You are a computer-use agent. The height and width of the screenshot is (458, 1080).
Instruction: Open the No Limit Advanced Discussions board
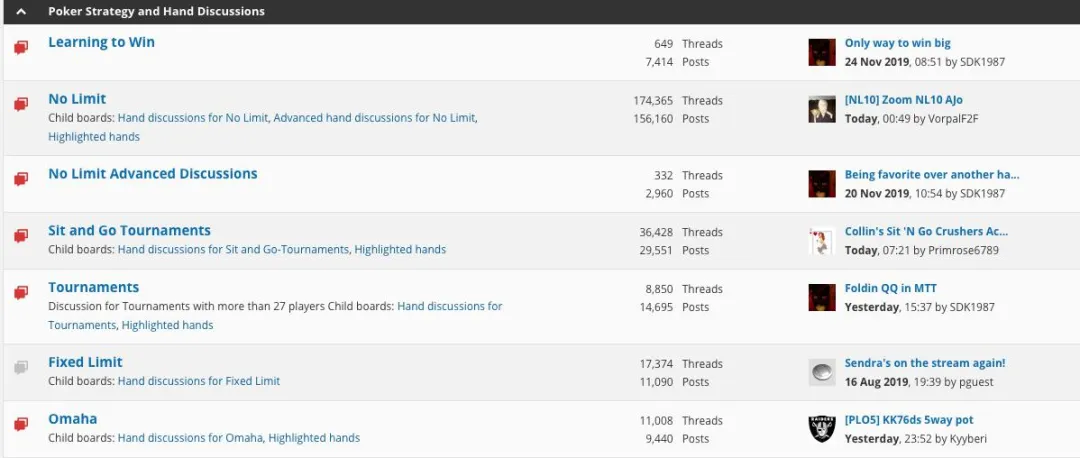pos(152,174)
